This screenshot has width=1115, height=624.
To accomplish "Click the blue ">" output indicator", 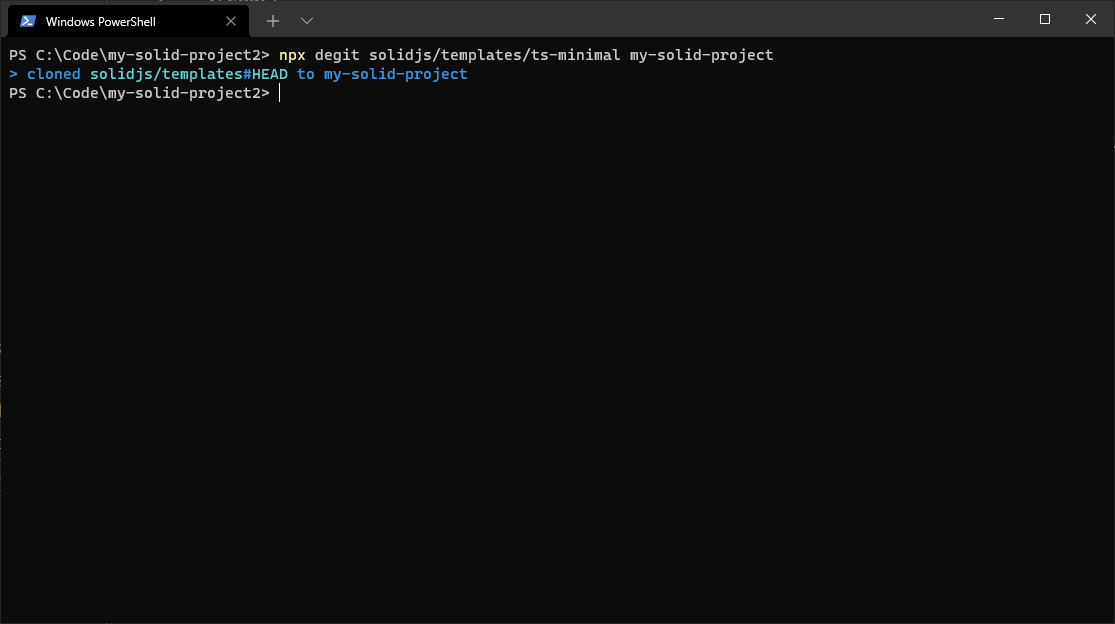I will (x=12, y=73).
